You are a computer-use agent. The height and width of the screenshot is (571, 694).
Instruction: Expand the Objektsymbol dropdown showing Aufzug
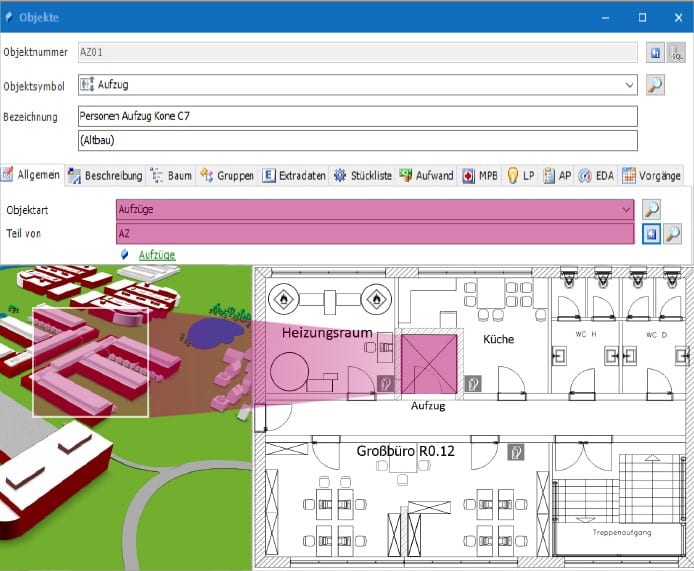[628, 86]
